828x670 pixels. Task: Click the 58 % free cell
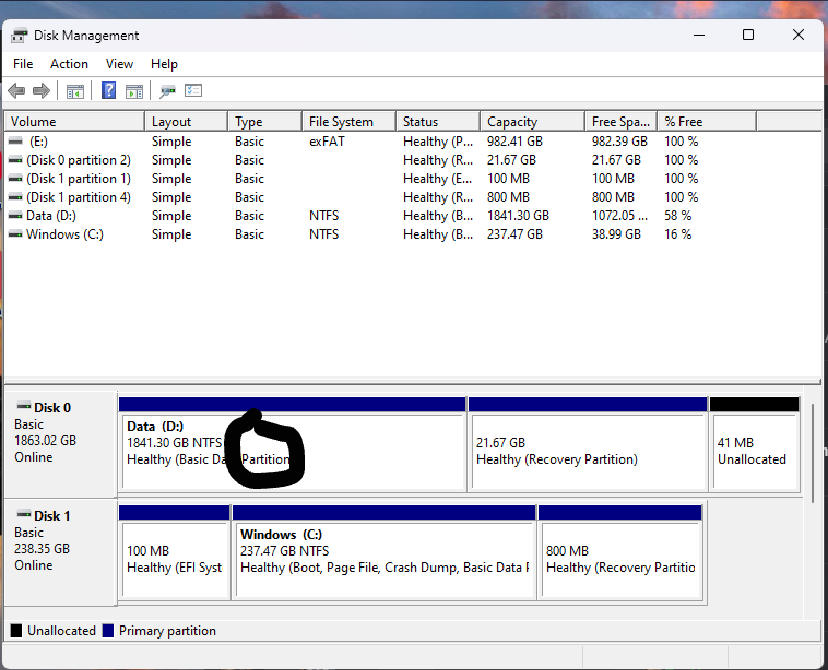[x=678, y=215]
